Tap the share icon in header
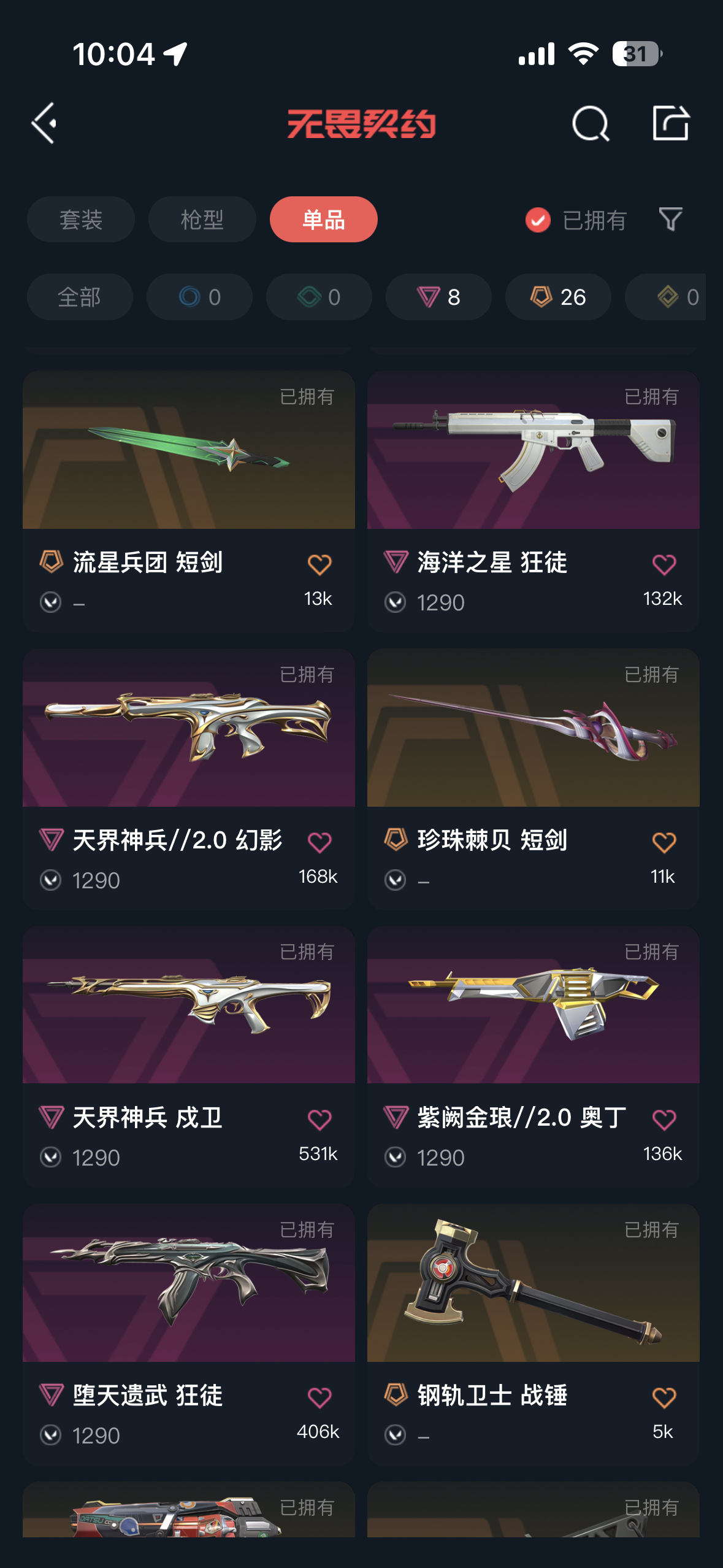The height and width of the screenshot is (1568, 723). coord(670,123)
